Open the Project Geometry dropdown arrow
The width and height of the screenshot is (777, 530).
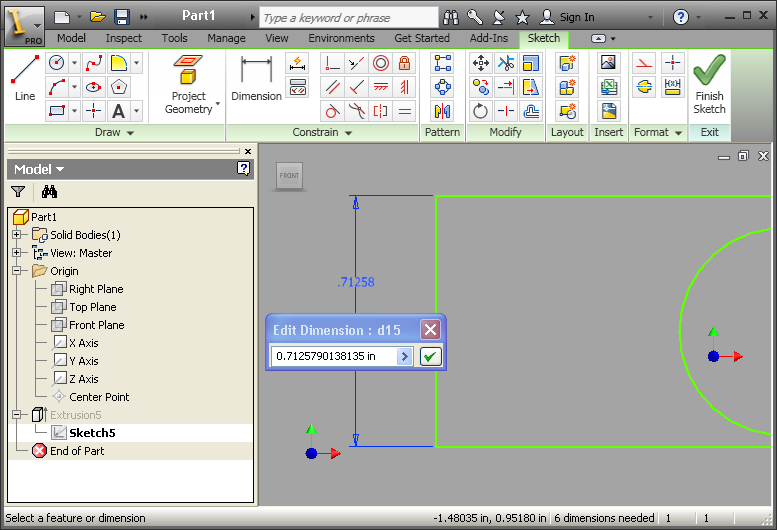[218, 104]
